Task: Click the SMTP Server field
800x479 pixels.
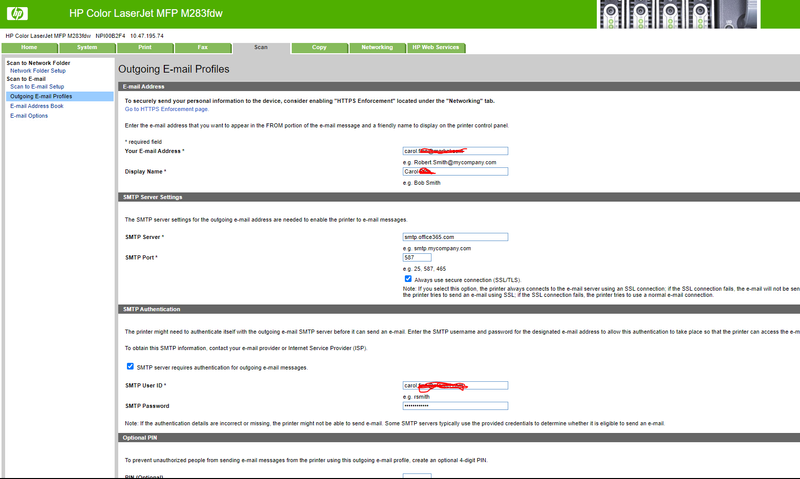Action: point(455,237)
